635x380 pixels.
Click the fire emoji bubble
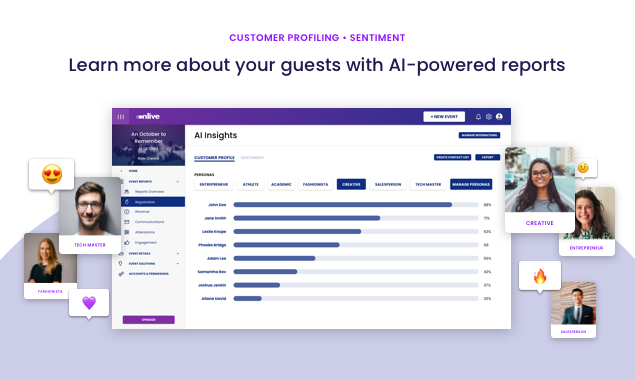pos(540,276)
